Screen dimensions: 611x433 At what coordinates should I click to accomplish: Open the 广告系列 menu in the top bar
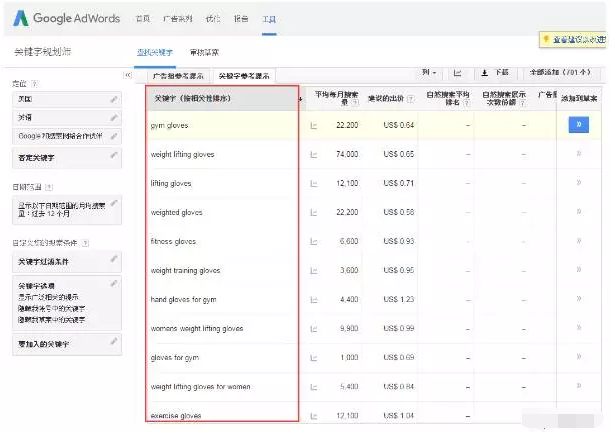pyautogui.click(x=179, y=19)
